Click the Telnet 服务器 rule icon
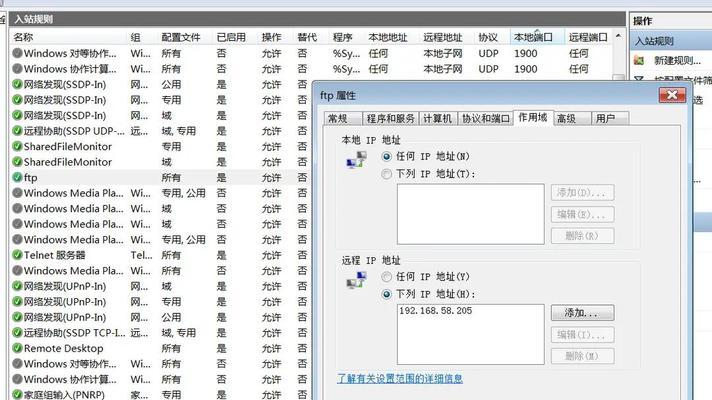The height and width of the screenshot is (400, 712). click(x=17, y=255)
